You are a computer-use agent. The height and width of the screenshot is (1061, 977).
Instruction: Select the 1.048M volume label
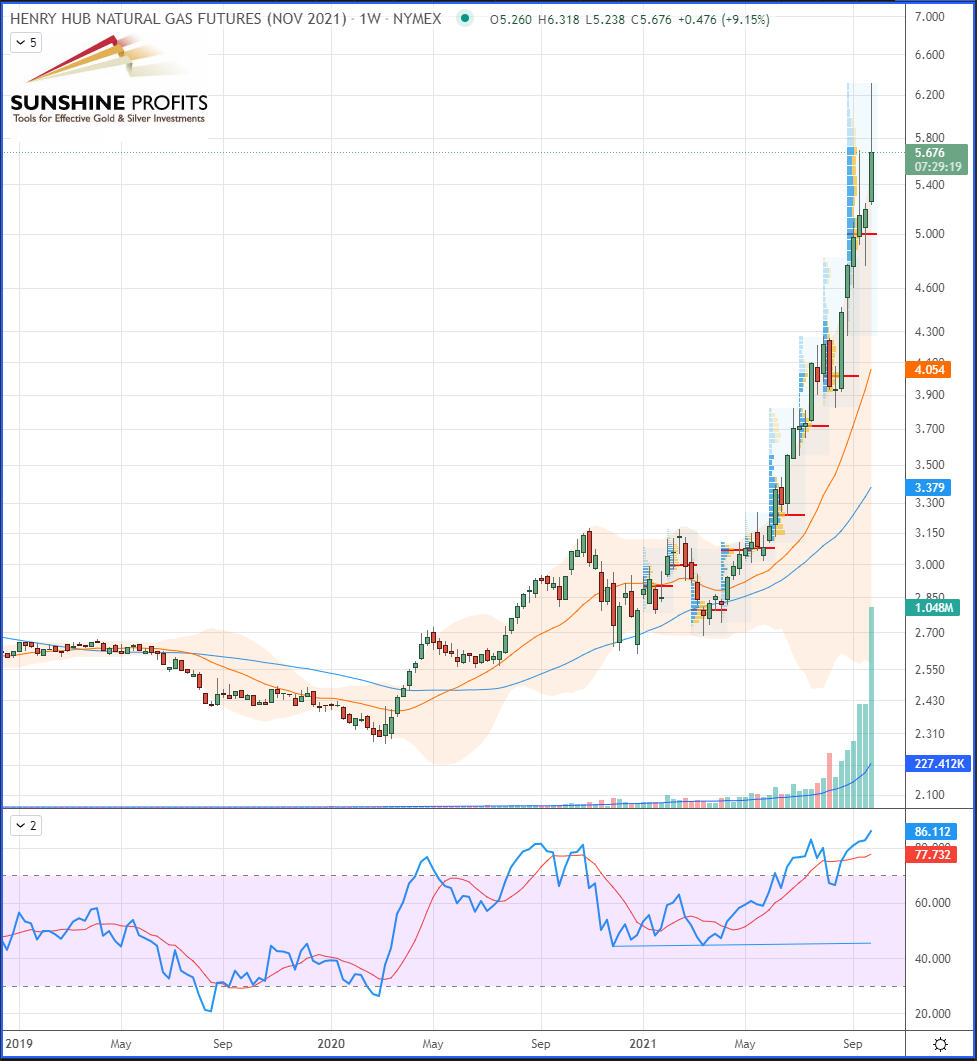tap(933, 607)
